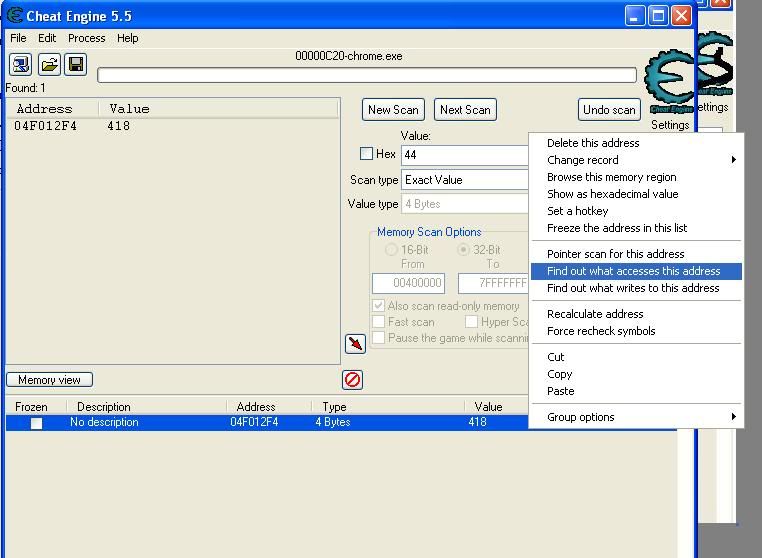Click the From address field 00400000
762x558 pixels.
(408, 283)
